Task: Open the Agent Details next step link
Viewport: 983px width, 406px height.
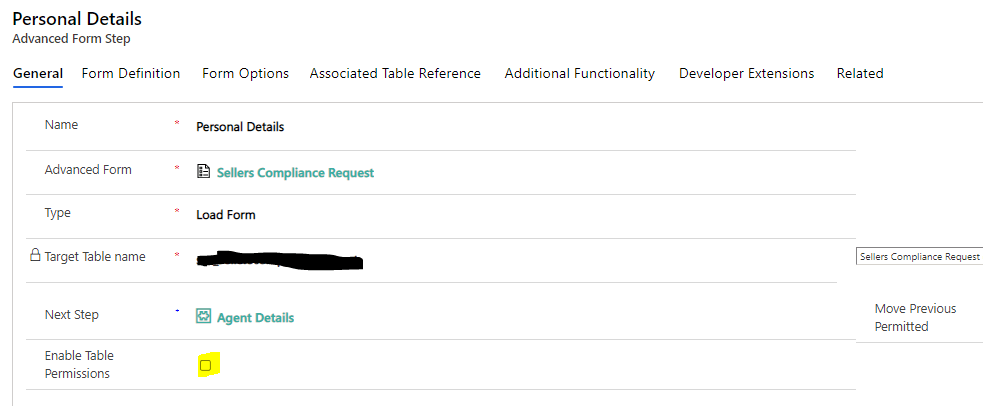Action: click(255, 318)
